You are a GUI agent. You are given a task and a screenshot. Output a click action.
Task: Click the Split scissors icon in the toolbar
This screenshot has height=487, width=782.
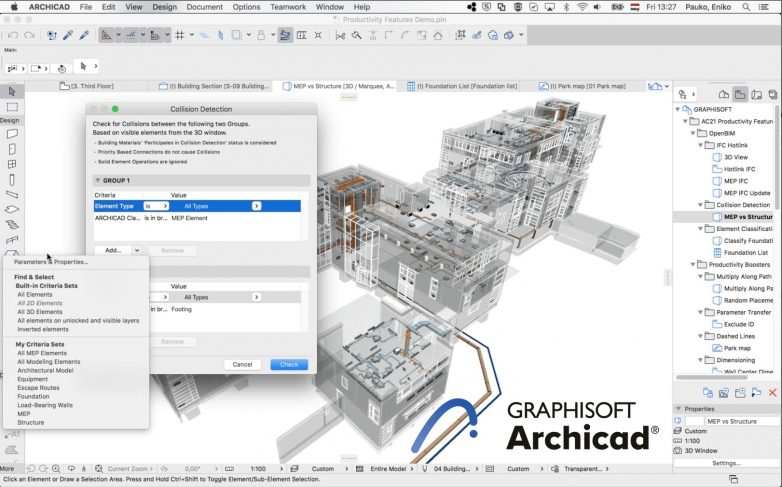(x=340, y=35)
